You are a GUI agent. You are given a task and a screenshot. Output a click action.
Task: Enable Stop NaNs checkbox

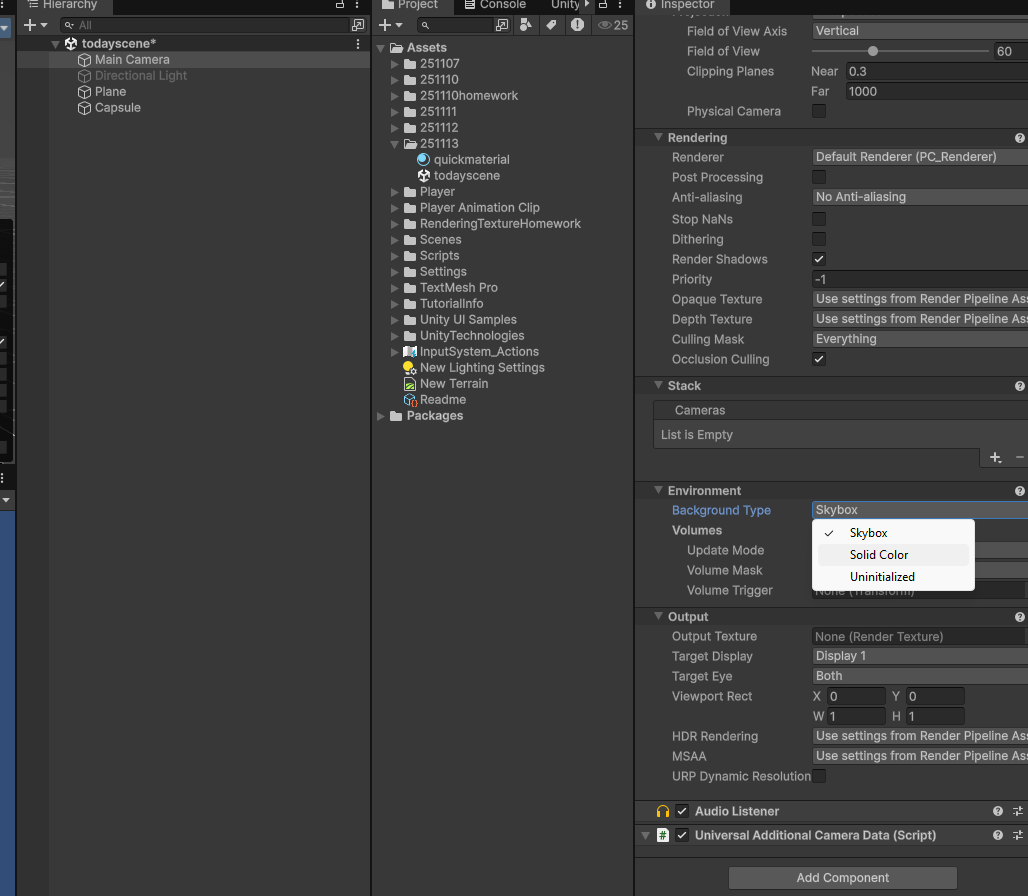tap(819, 219)
